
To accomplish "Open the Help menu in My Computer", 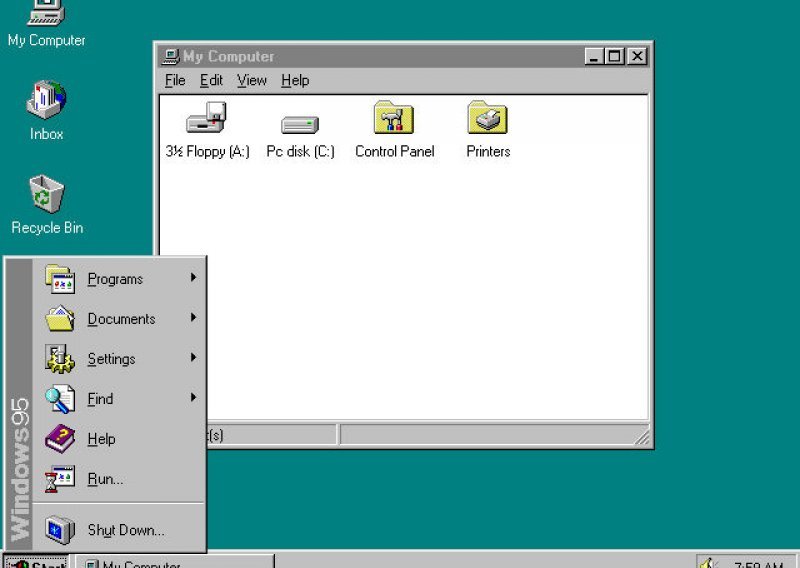I will click(295, 81).
